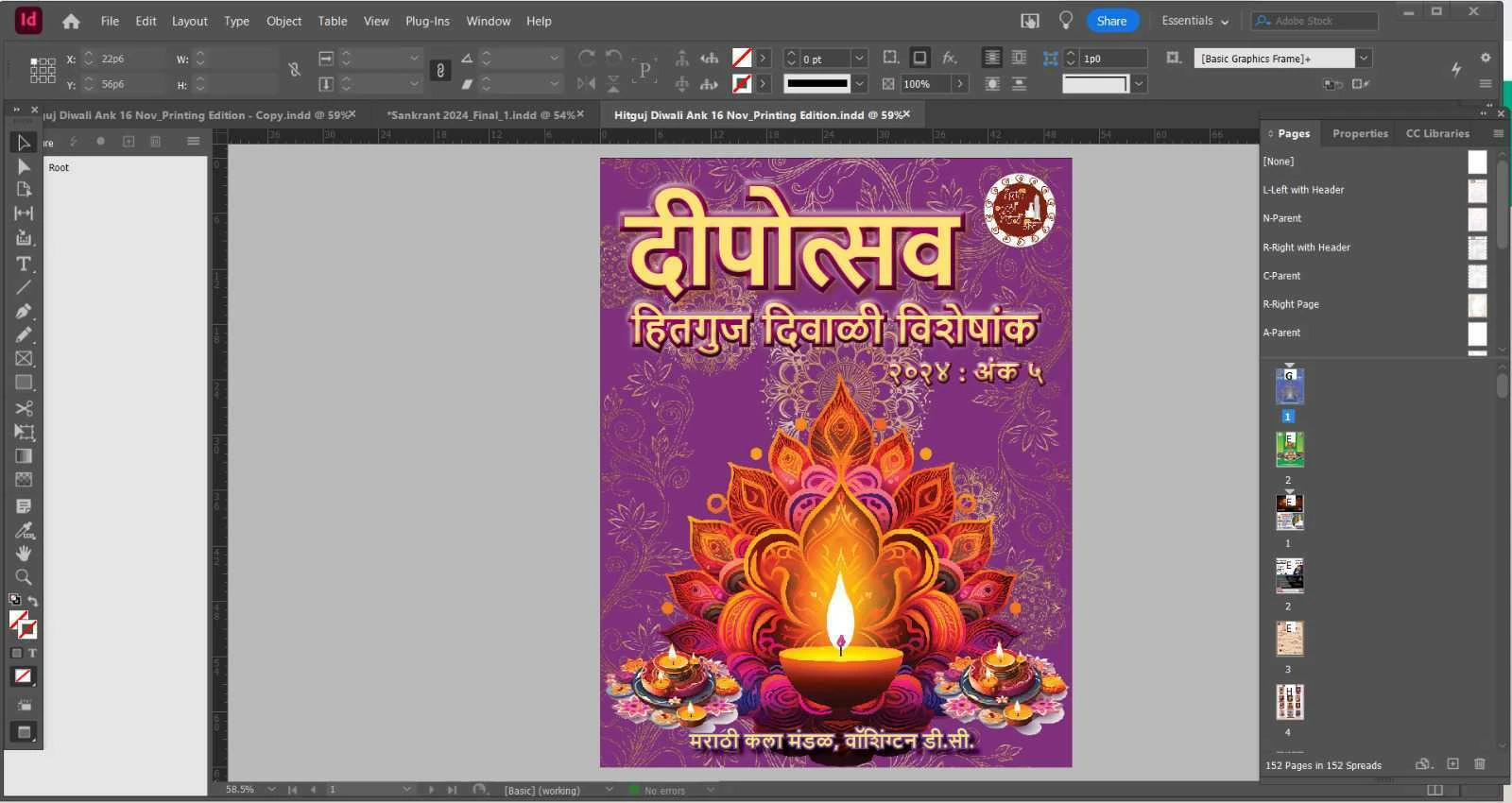
Task: Click the fx effects icon
Action: pos(950,58)
